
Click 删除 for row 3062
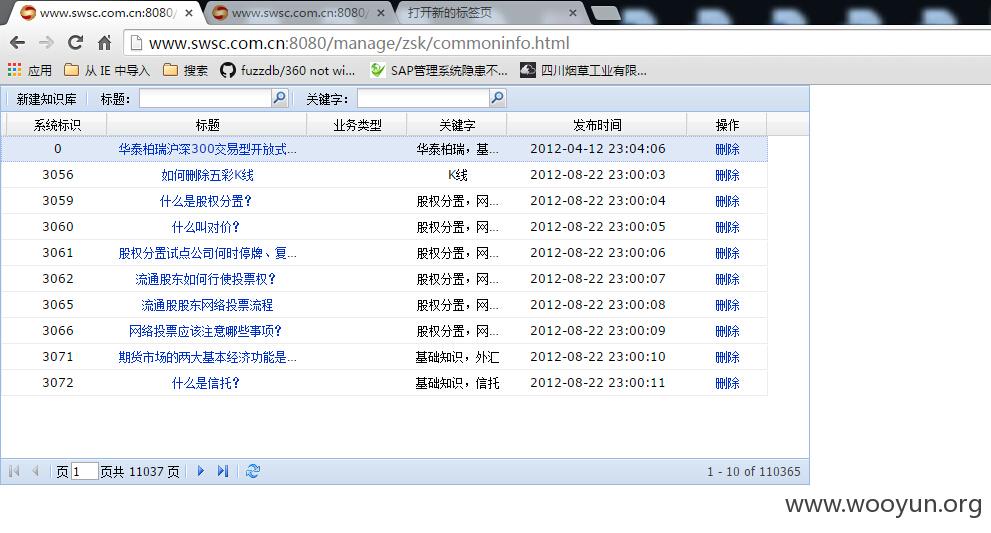[727, 279]
